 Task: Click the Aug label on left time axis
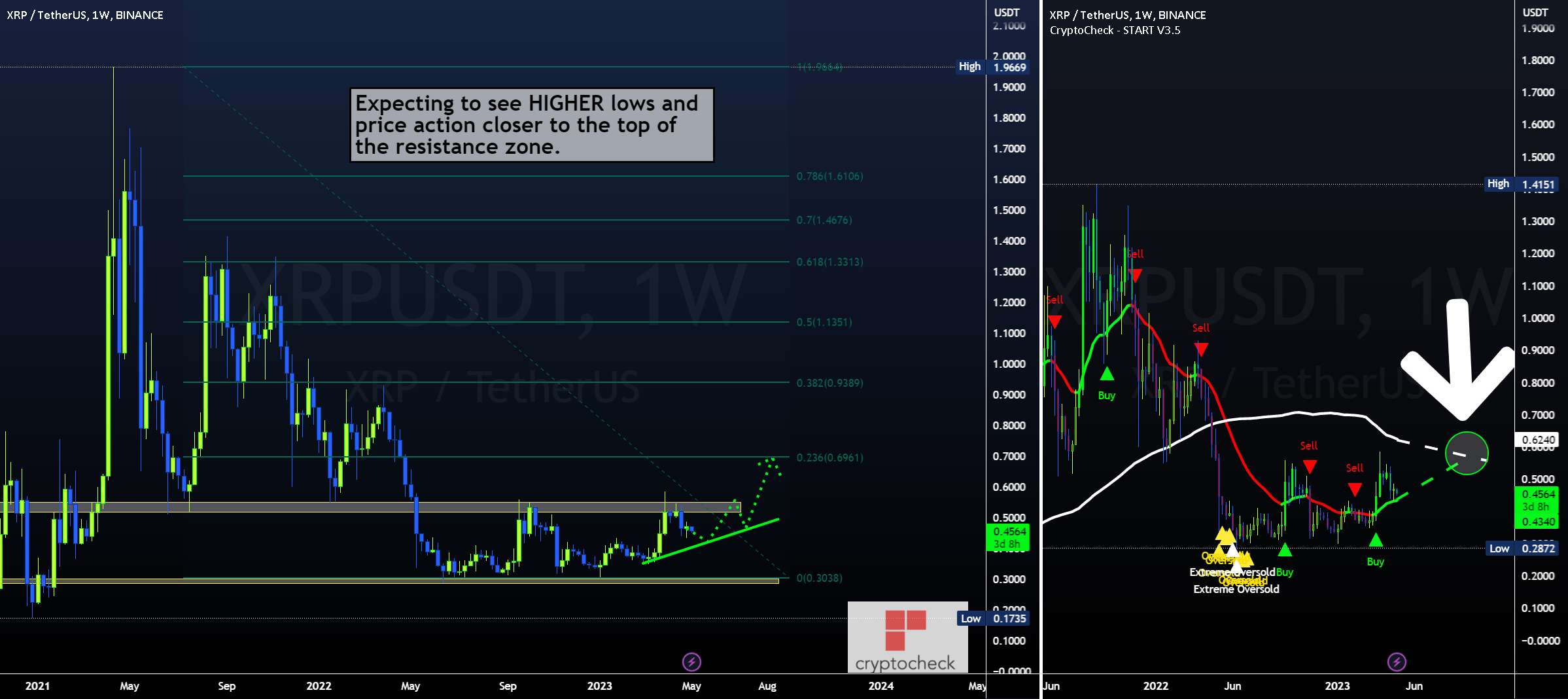coord(767,686)
